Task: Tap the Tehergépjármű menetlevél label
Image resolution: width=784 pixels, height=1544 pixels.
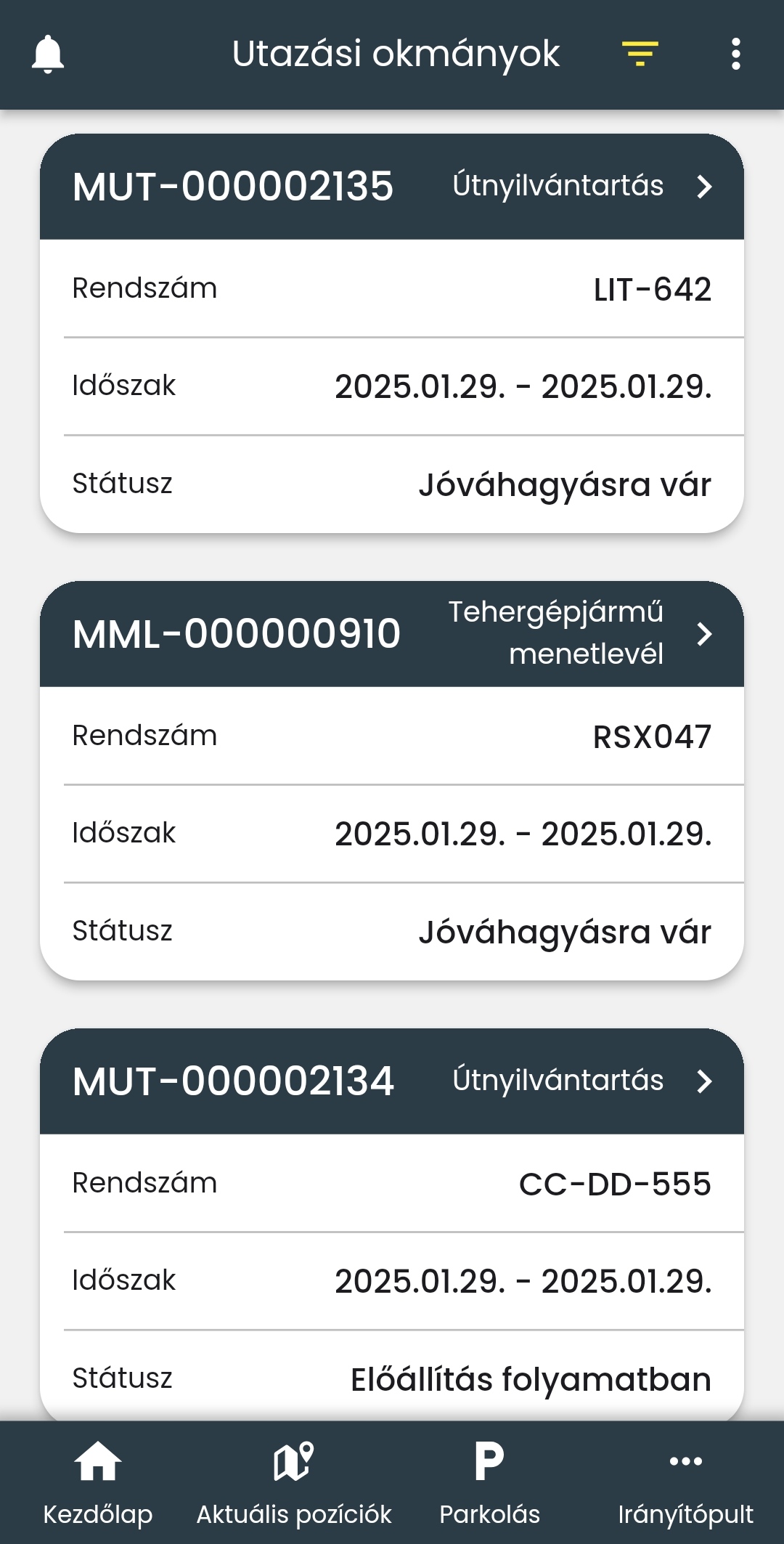Action: coord(556,633)
